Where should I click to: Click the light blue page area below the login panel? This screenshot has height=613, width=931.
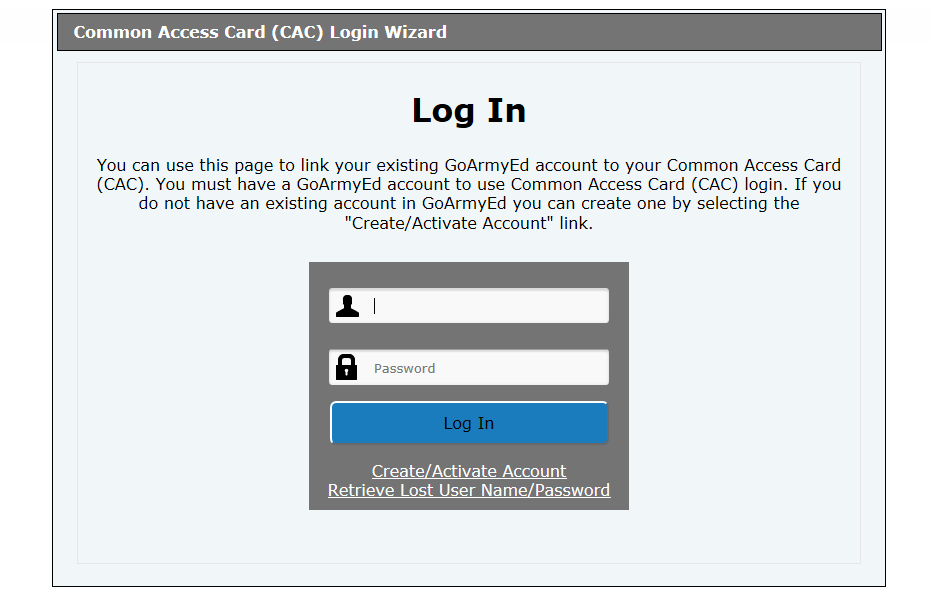tap(469, 536)
